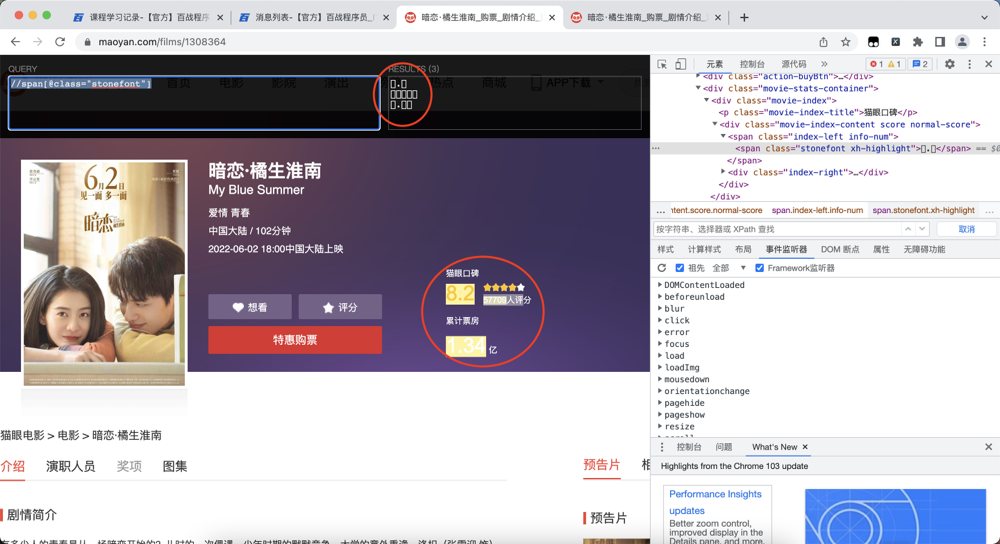Open the 全部 listeners dropdown
Image resolution: width=1000 pixels, height=544 pixels.
pyautogui.click(x=729, y=268)
